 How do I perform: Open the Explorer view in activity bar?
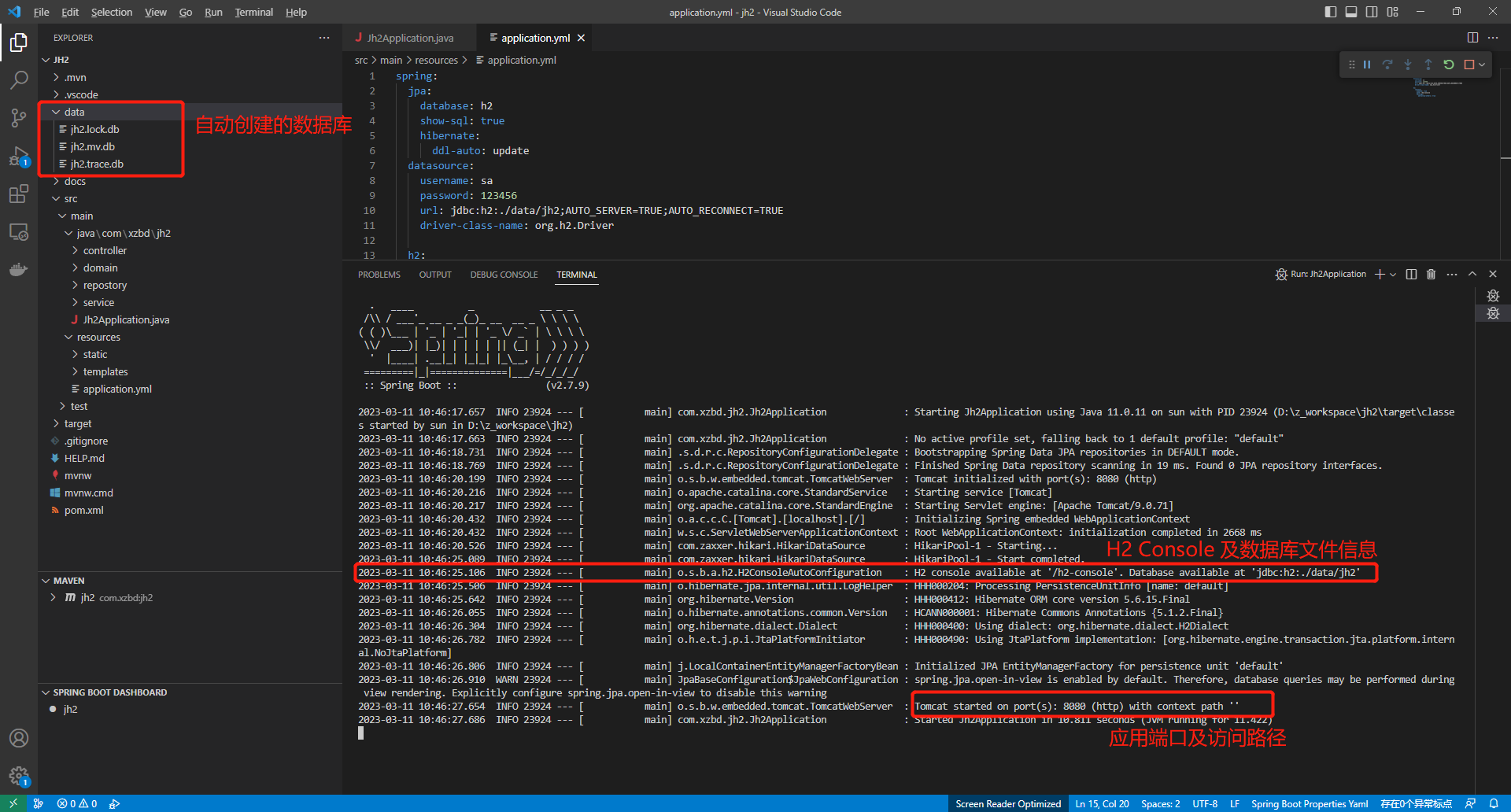19,42
